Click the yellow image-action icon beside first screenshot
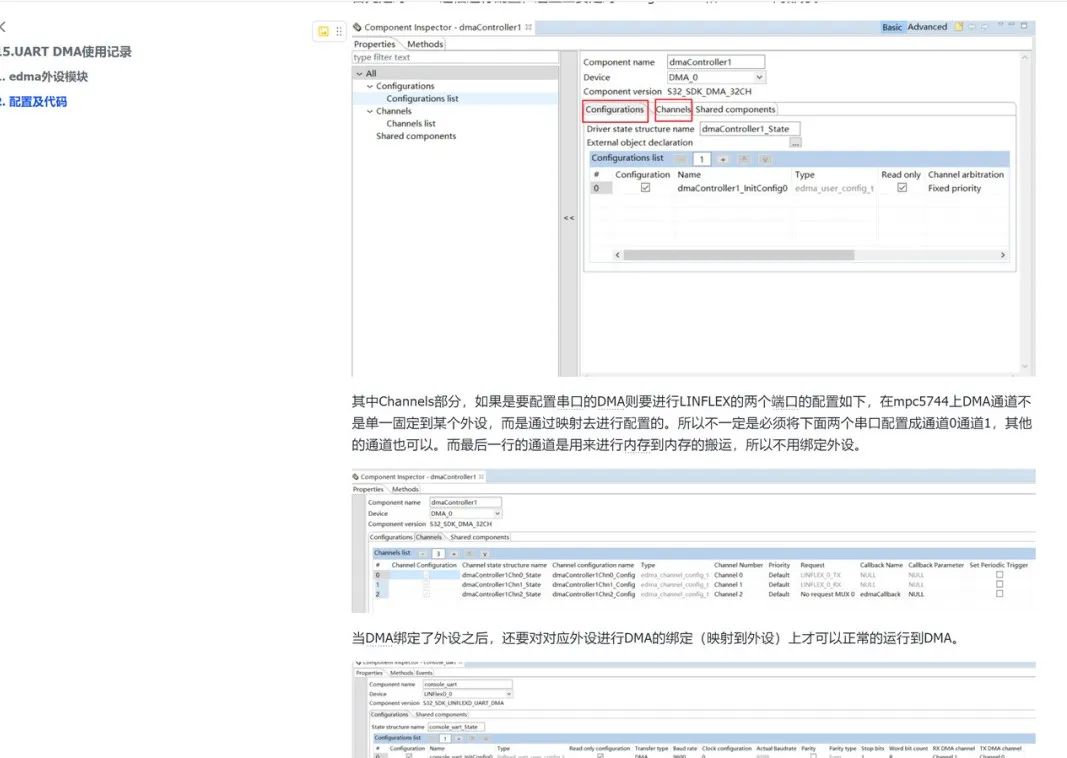This screenshot has height=758, width=1067. pyautogui.click(x=324, y=31)
